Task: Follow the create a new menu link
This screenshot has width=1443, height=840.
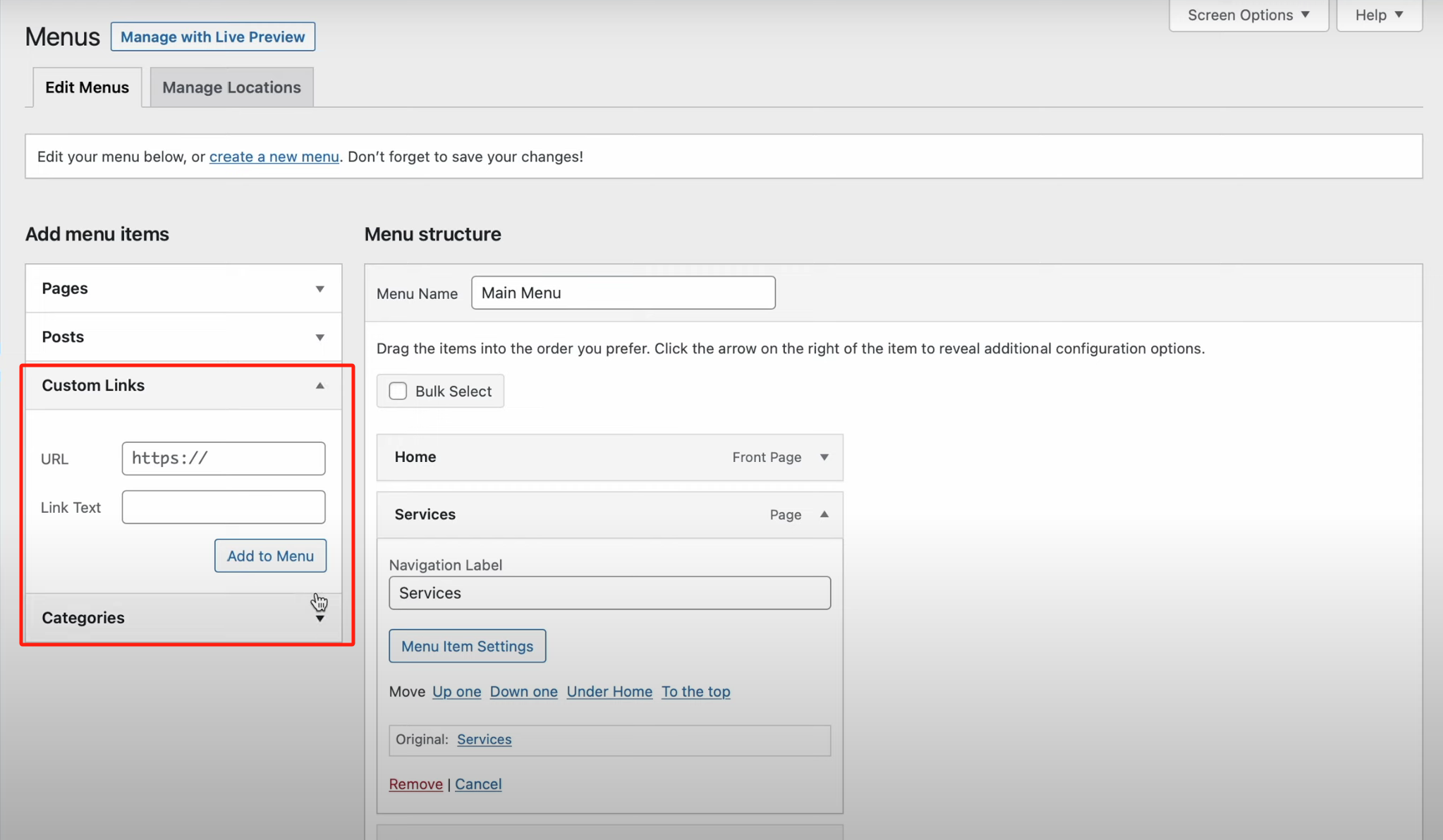Action: pyautogui.click(x=274, y=157)
